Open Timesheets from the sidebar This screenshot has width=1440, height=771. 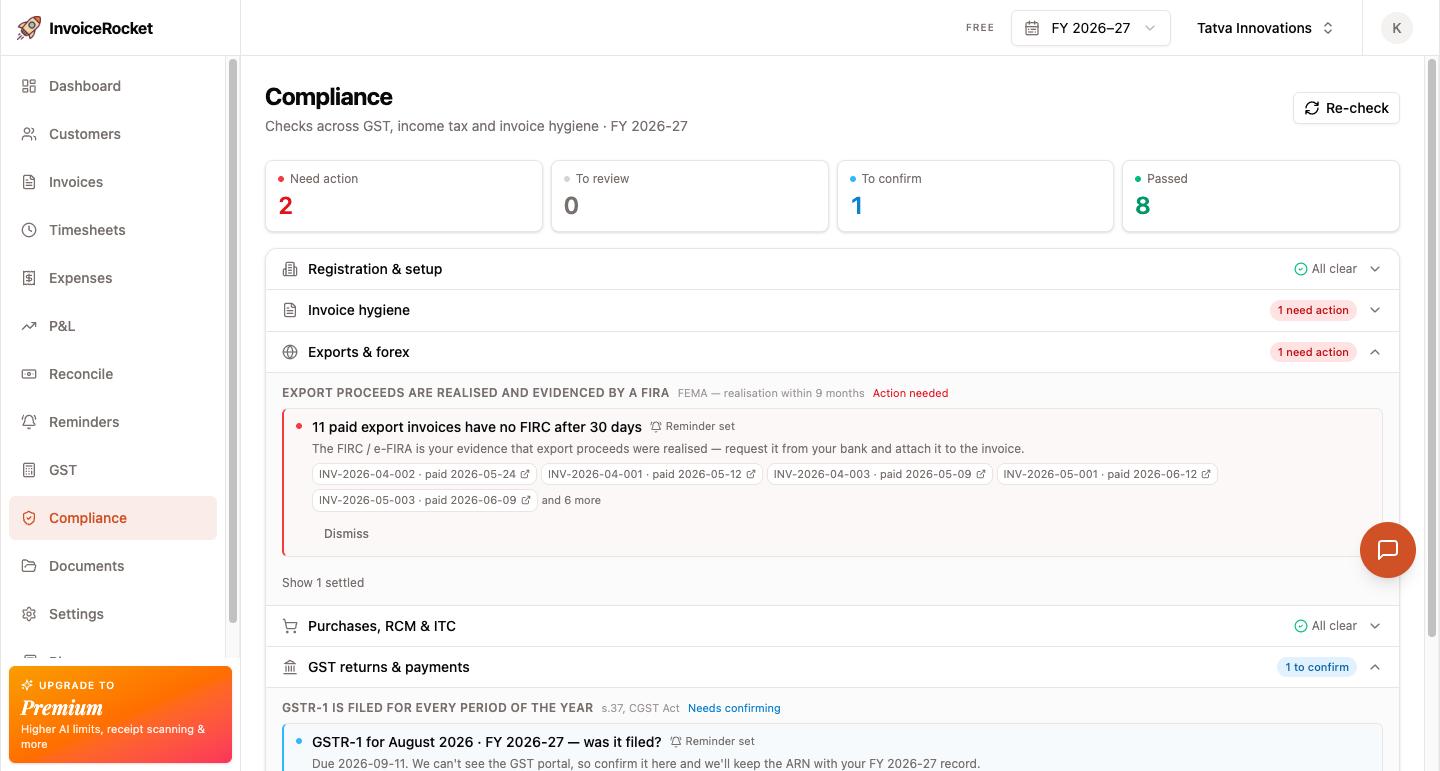(113, 230)
